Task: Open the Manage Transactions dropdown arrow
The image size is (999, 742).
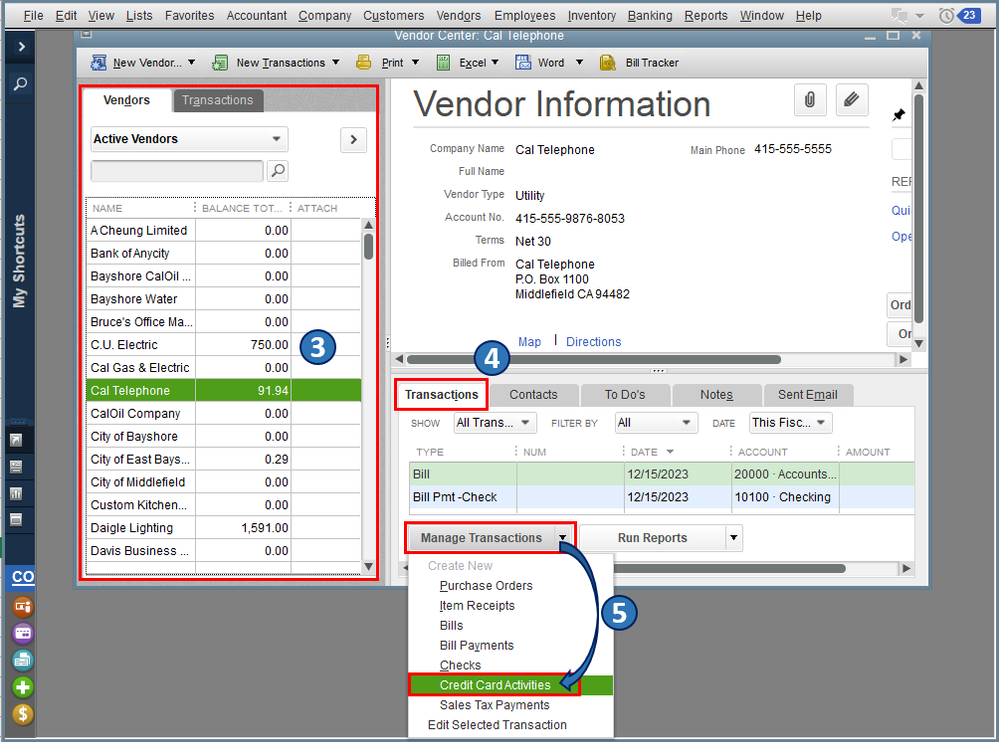Action: coord(563,538)
